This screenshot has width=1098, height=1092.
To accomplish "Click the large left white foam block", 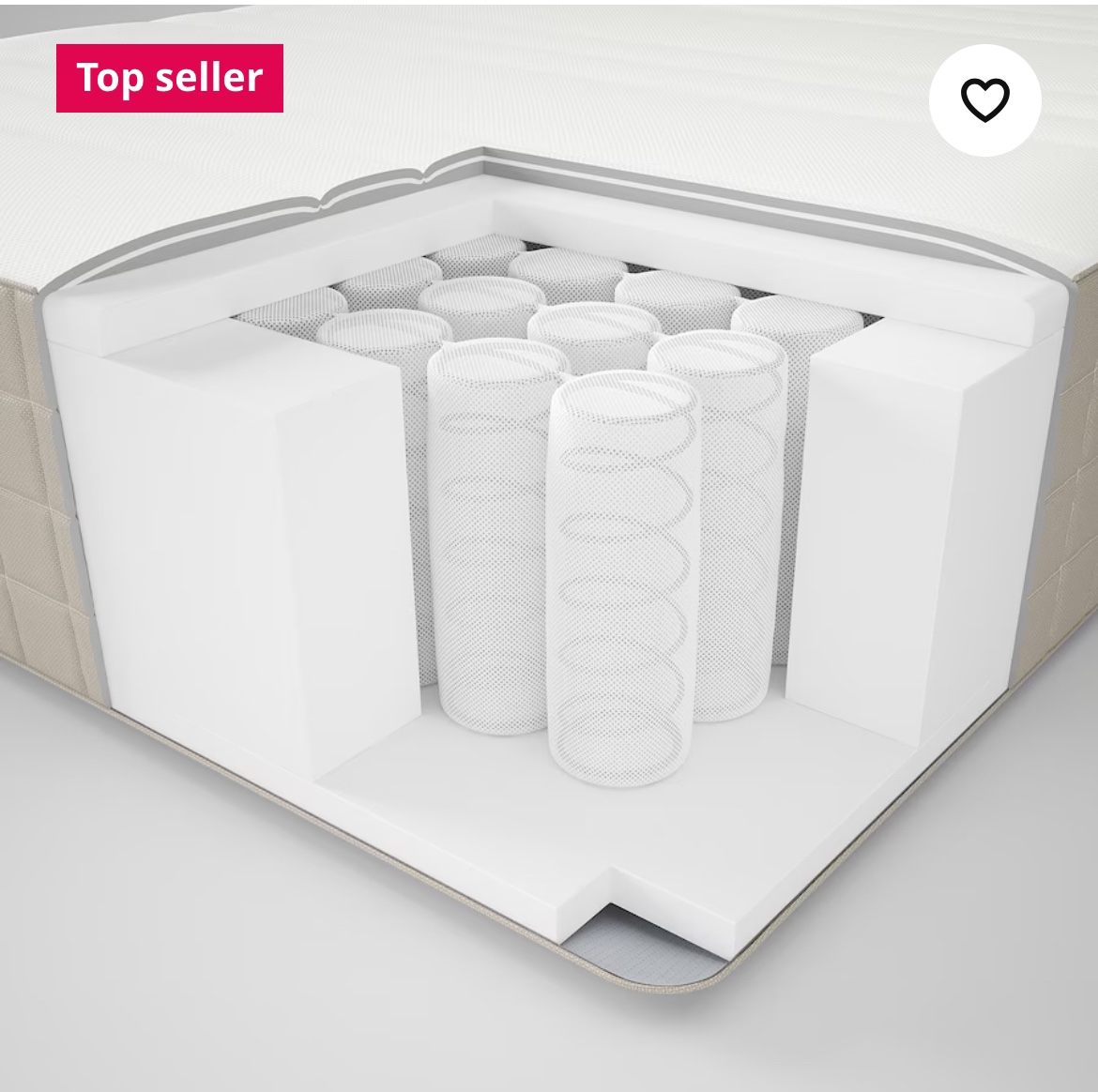I will [238, 546].
